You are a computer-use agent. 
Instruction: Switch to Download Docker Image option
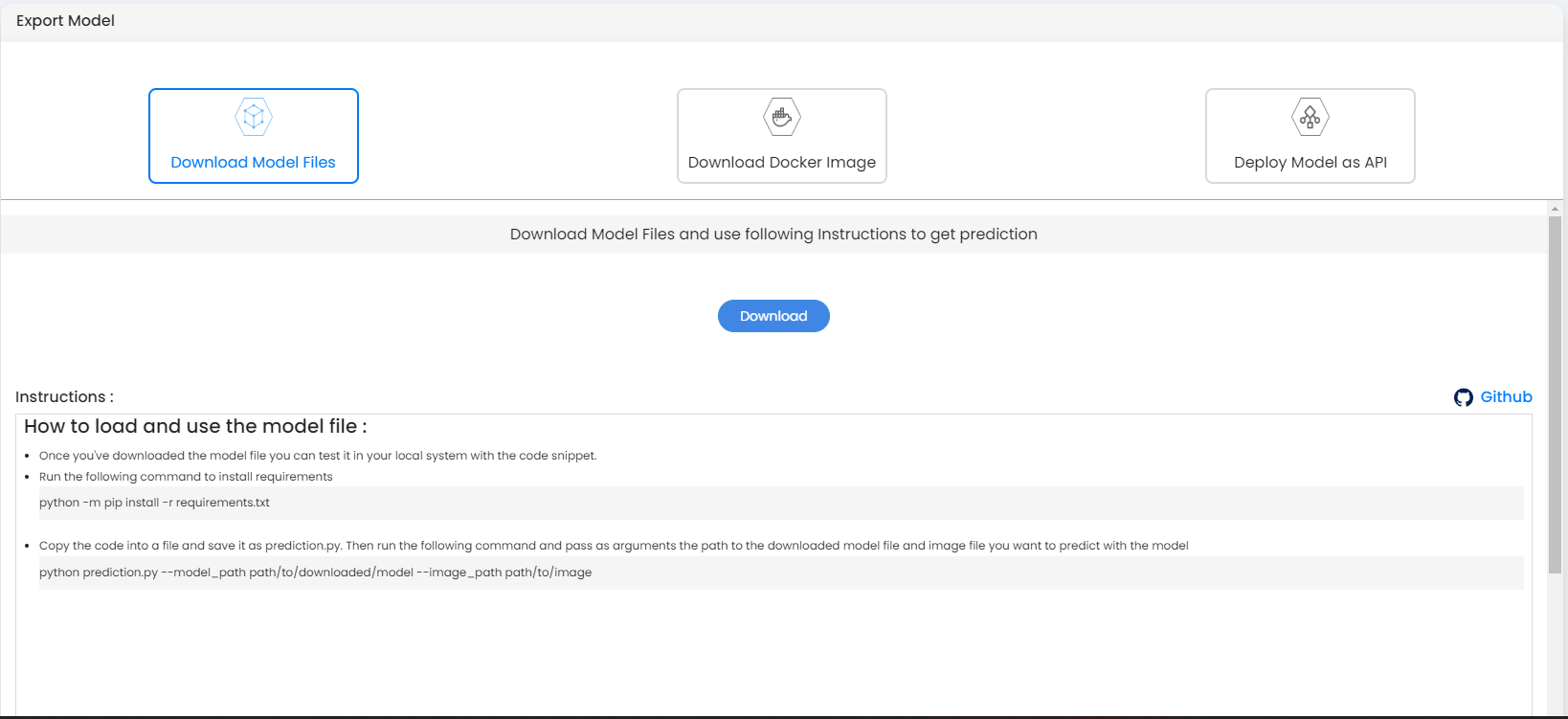782,136
